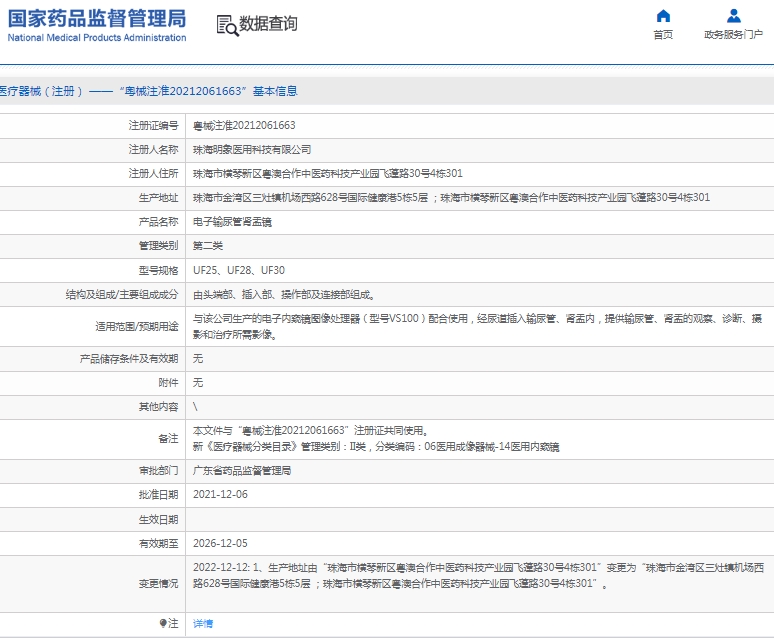The width and height of the screenshot is (774, 641).
Task: Click the 注册证编号 row label
Action: [154, 125]
